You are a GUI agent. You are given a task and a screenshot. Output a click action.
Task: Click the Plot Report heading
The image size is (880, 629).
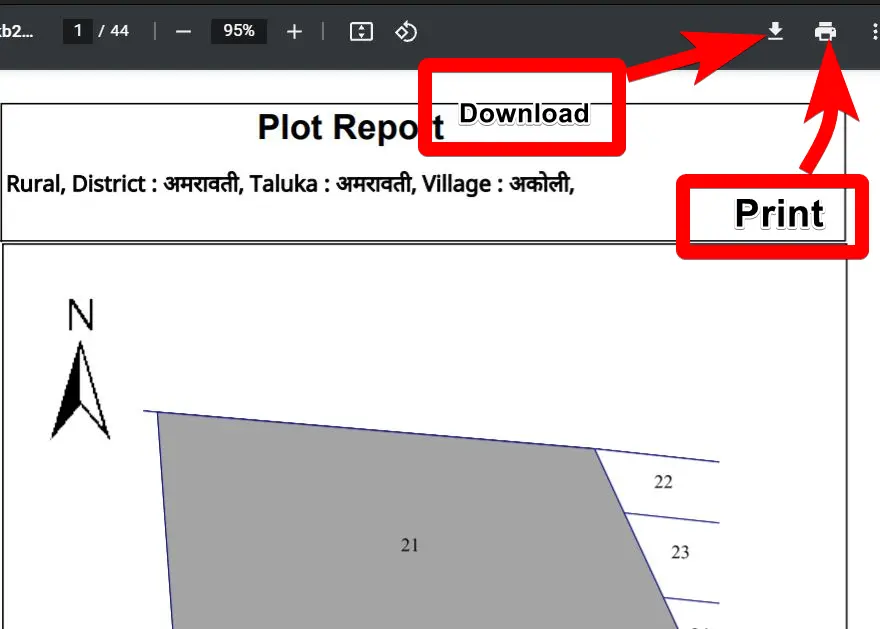click(x=350, y=128)
